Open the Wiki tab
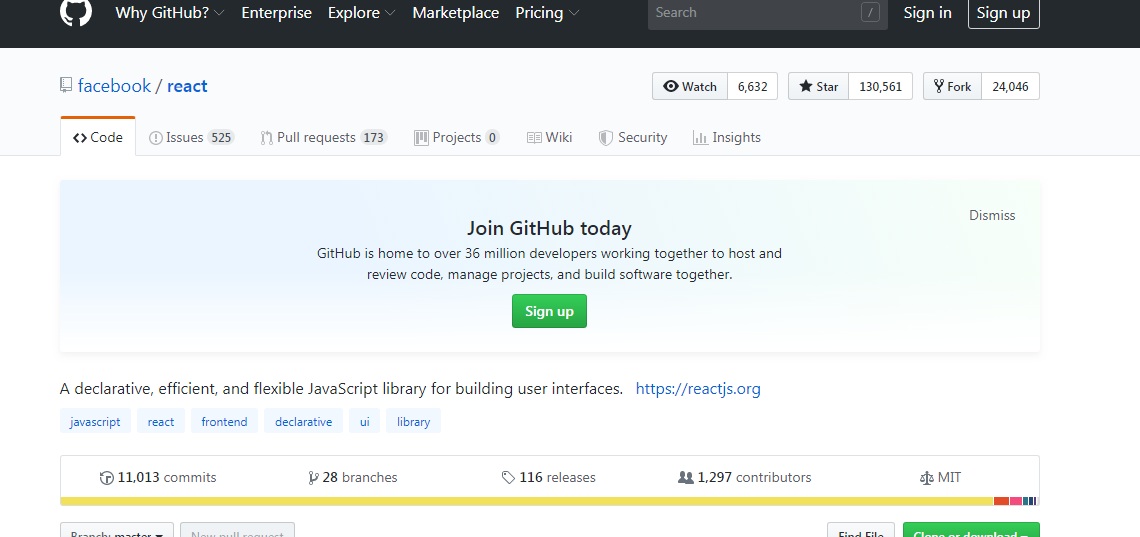1140x537 pixels. 550,137
